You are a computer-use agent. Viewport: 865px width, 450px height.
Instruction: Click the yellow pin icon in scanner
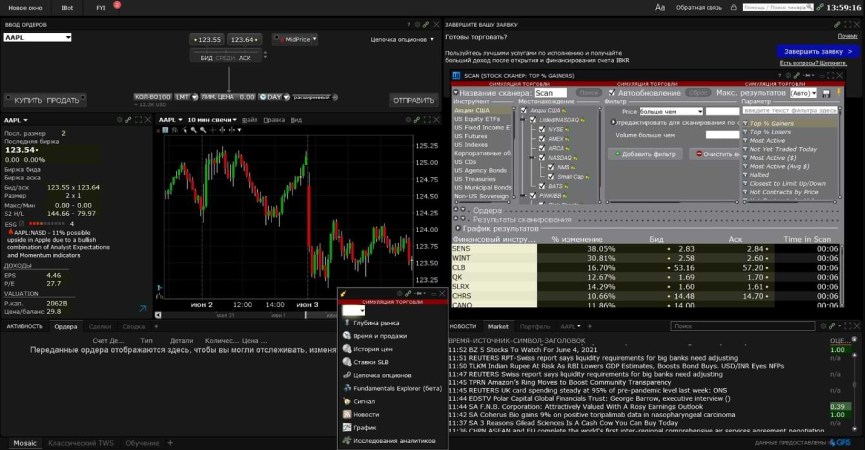click(x=839, y=92)
